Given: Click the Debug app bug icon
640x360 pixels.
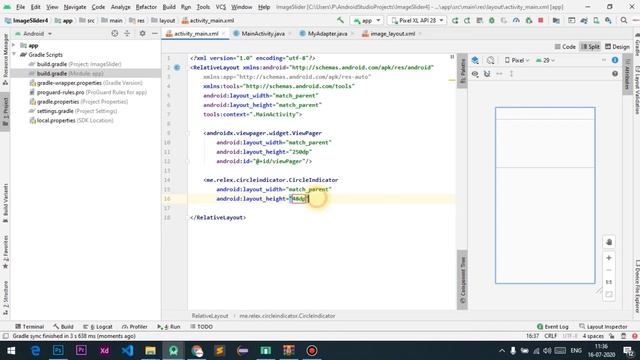Looking at the screenshot, I should pos(491,20).
